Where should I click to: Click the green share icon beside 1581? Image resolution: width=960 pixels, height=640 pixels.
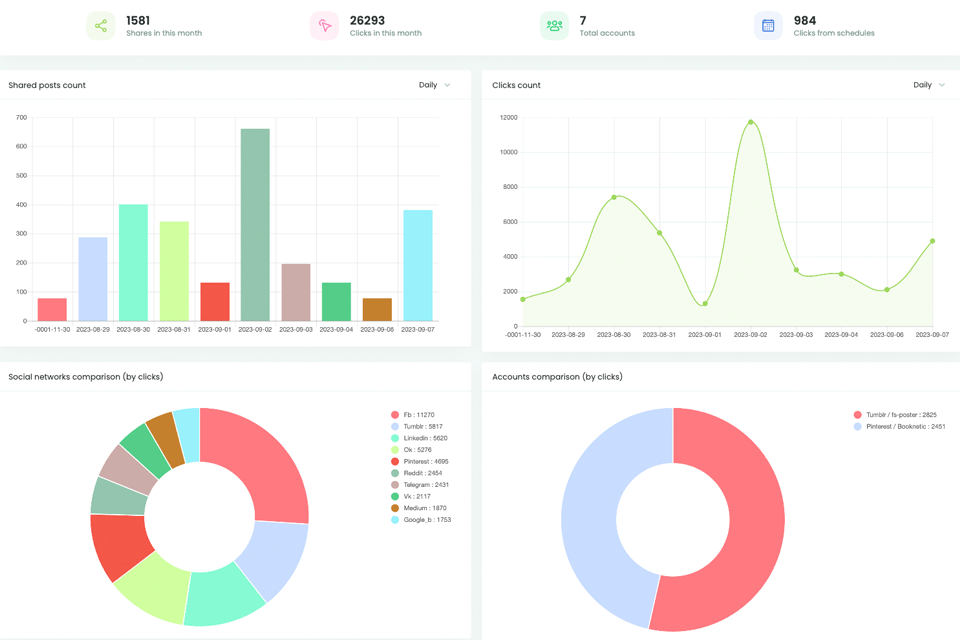point(101,26)
